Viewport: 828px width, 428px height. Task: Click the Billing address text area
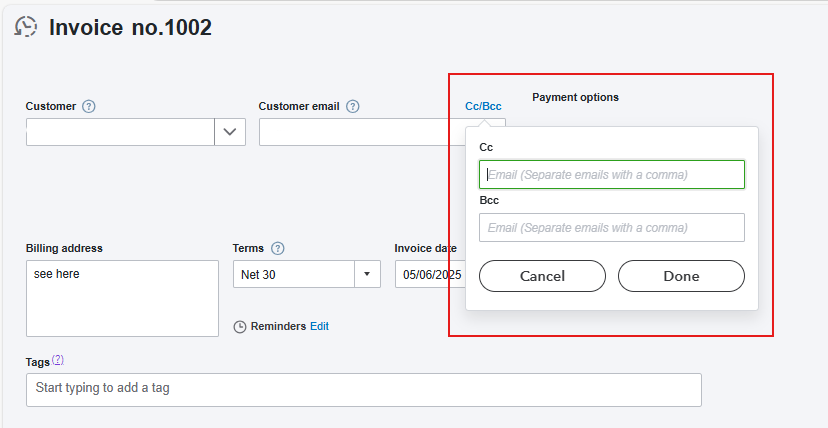coord(123,298)
